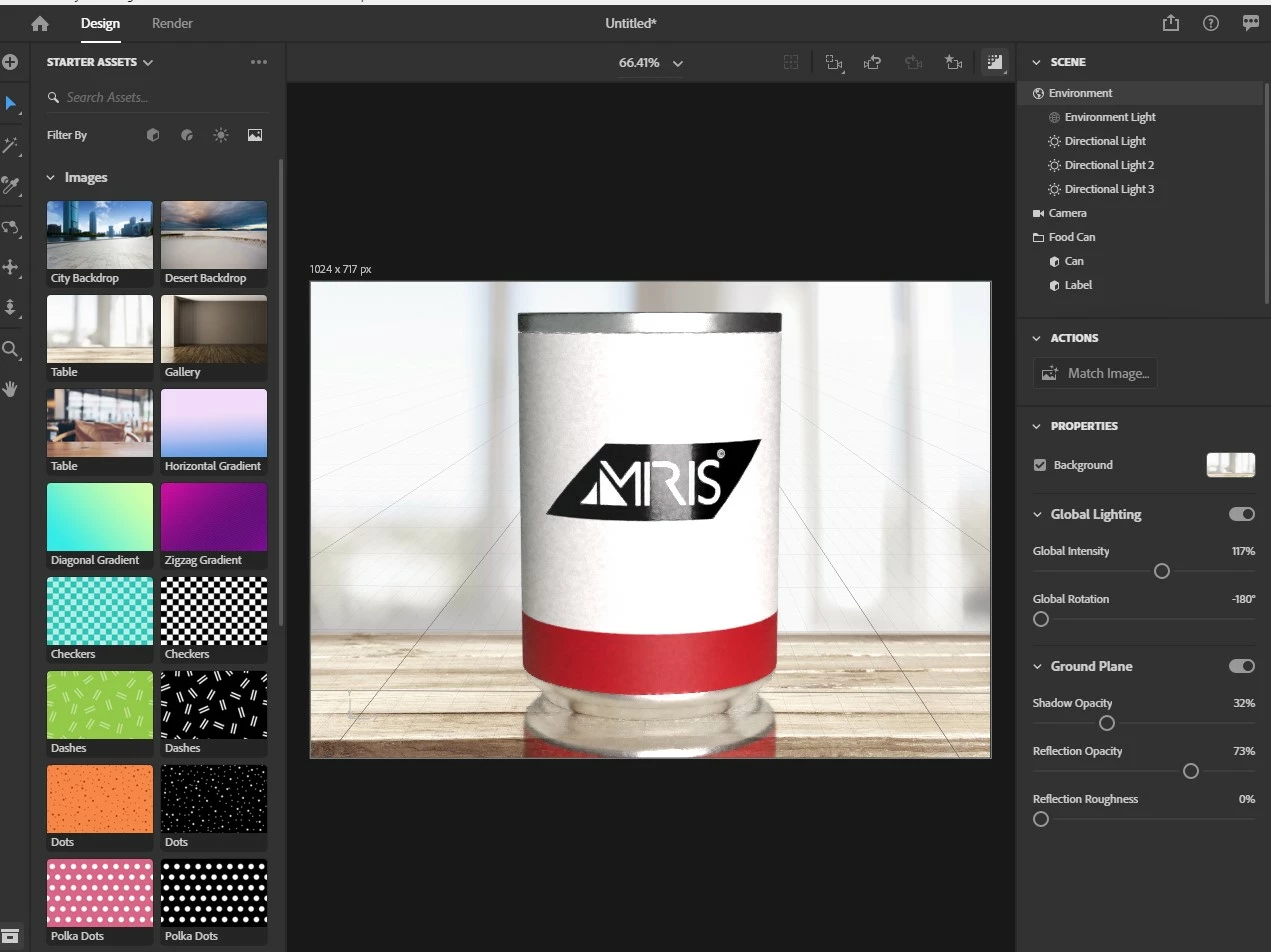This screenshot has height=952, width=1271.
Task: Click the Home icon
Action: 40,23
